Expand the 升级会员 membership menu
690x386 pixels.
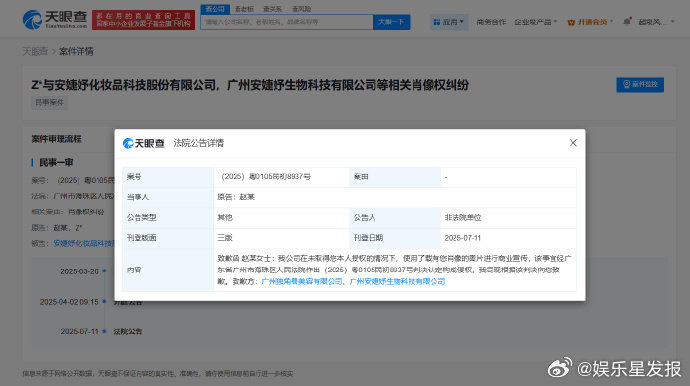[x=590, y=22]
